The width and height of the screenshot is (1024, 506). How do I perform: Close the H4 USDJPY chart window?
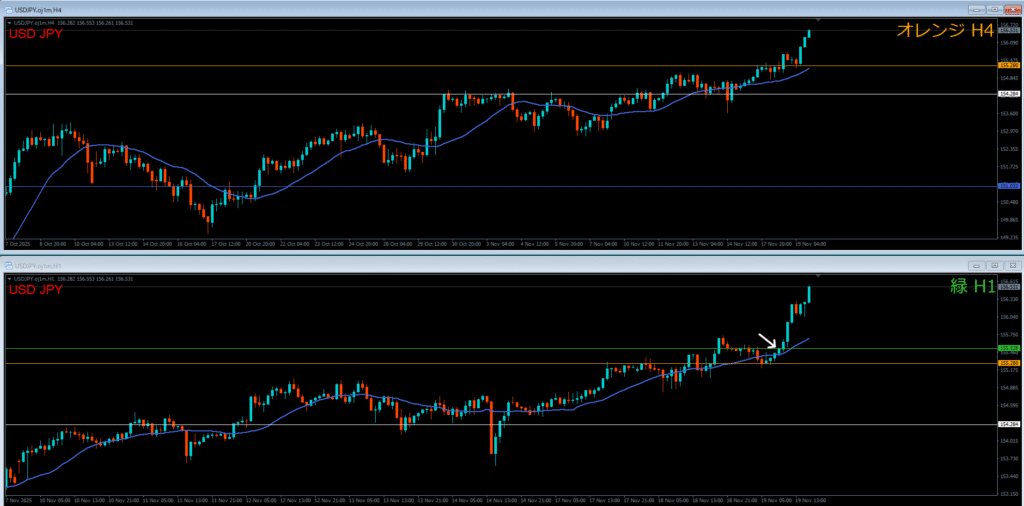[1011, 9]
